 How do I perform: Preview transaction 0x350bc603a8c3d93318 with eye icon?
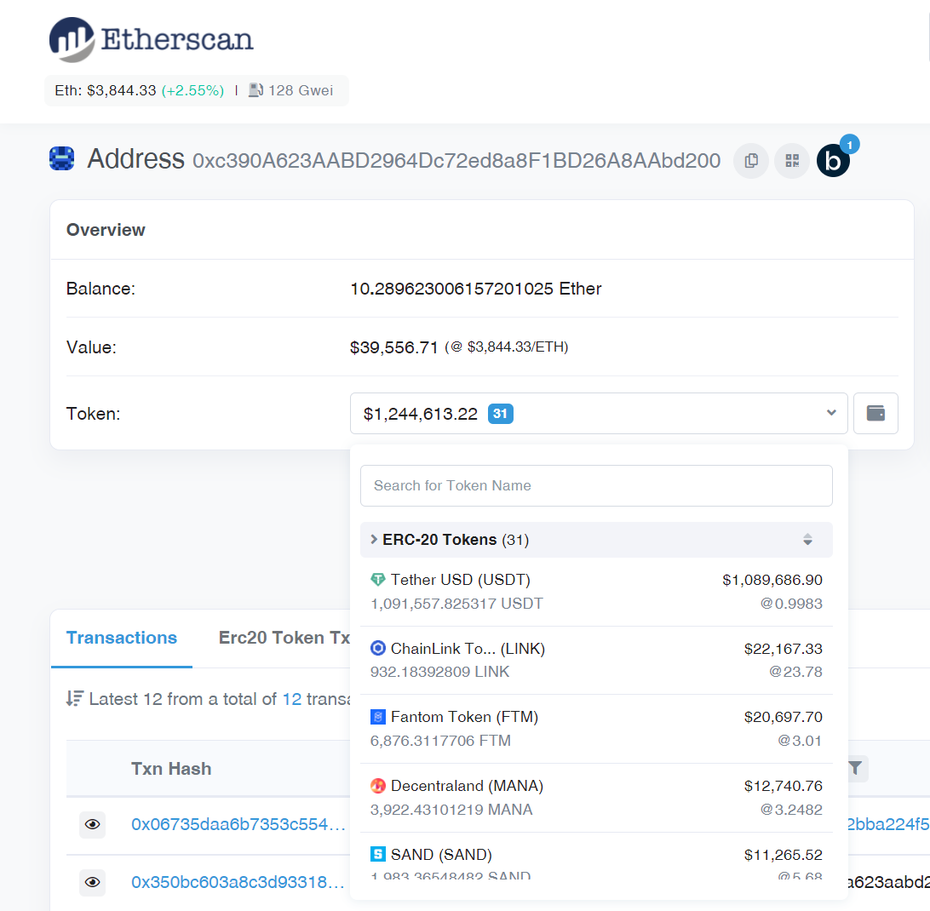point(93,883)
